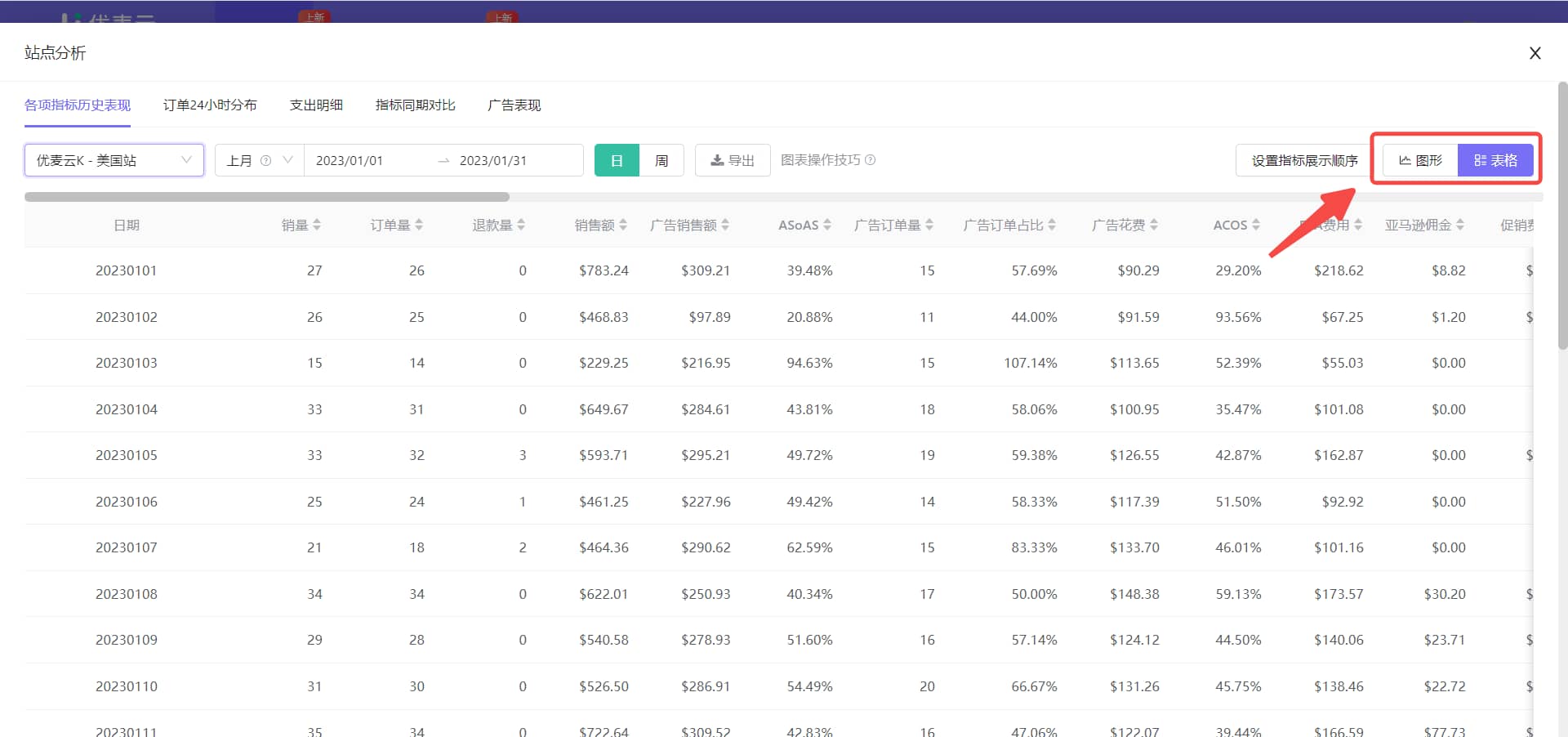Sort by 退款量 column arrows
Screen dimensions: 1568x737
click(521, 225)
